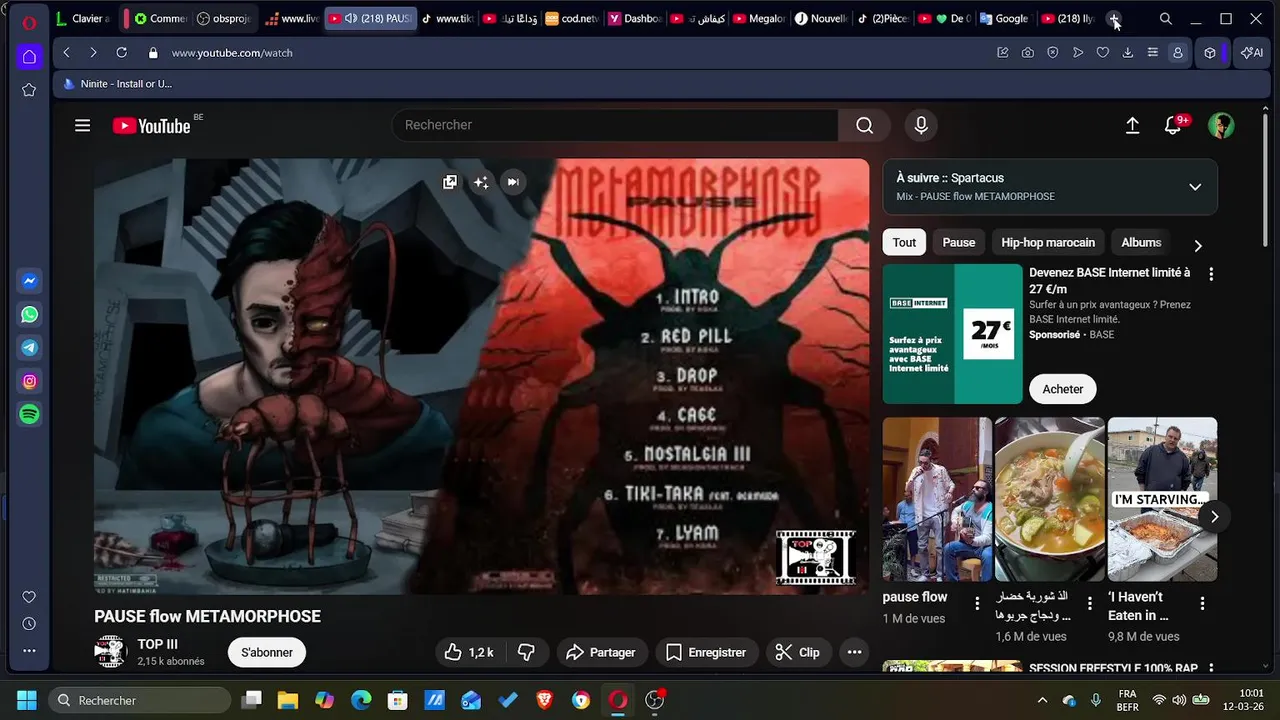Select the Albums filter chip
The image size is (1280, 720).
click(x=1141, y=242)
